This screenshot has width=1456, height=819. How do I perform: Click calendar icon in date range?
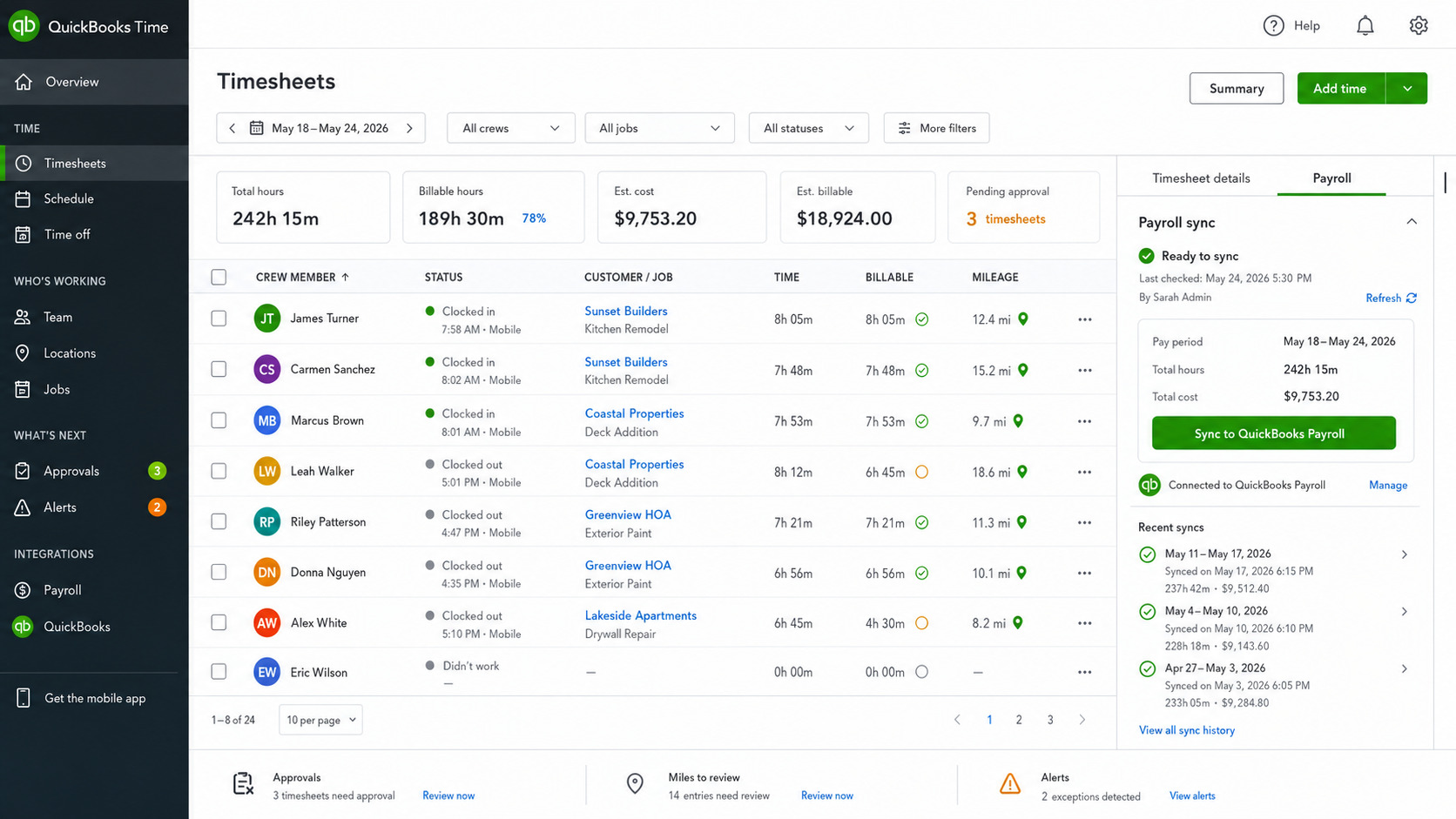pos(257,128)
